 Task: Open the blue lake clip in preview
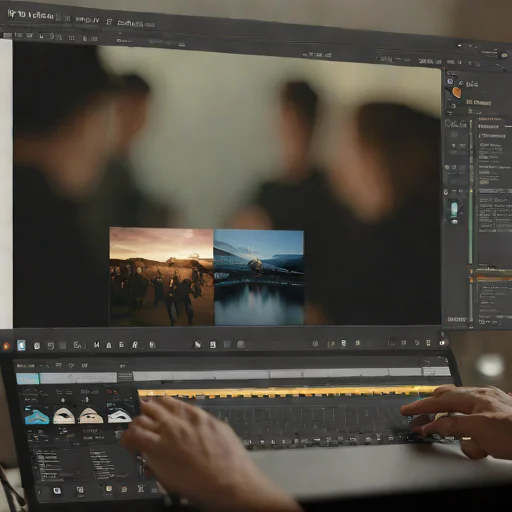tap(259, 277)
